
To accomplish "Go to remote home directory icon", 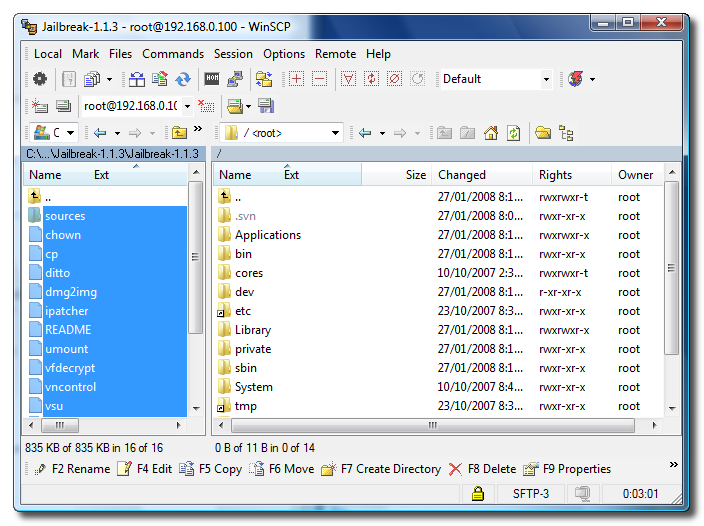I will 491,132.
